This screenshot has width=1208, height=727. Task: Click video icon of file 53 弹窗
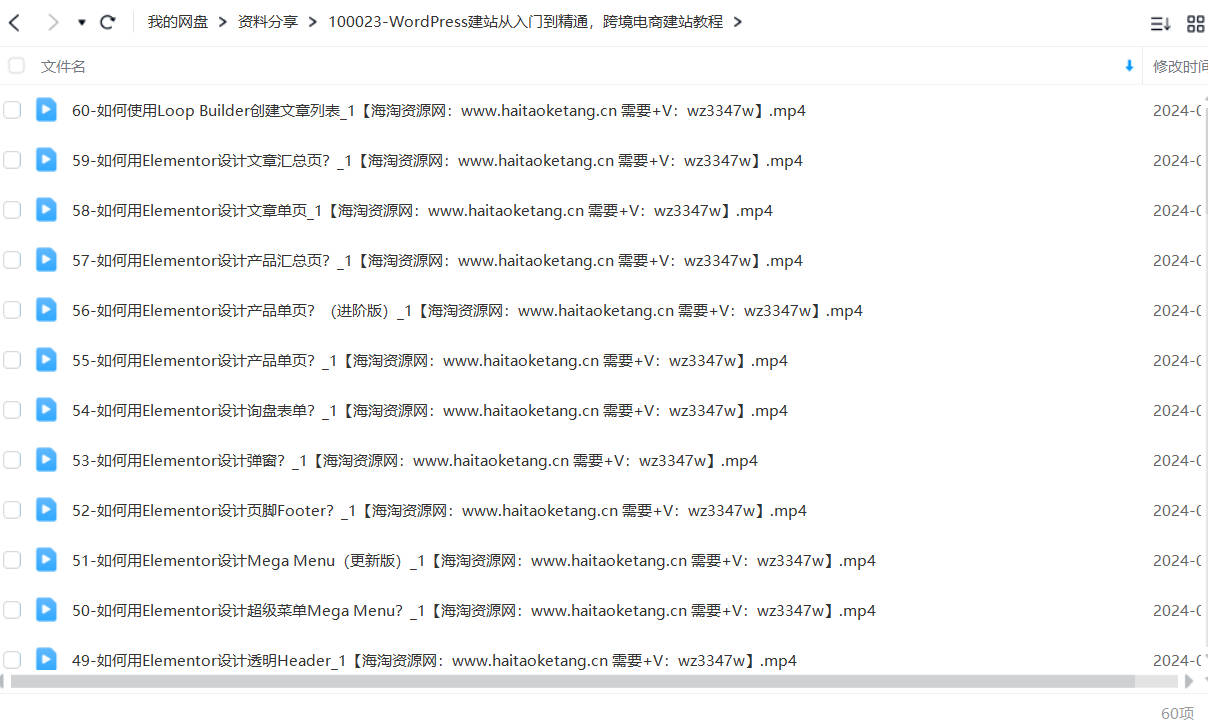point(46,459)
